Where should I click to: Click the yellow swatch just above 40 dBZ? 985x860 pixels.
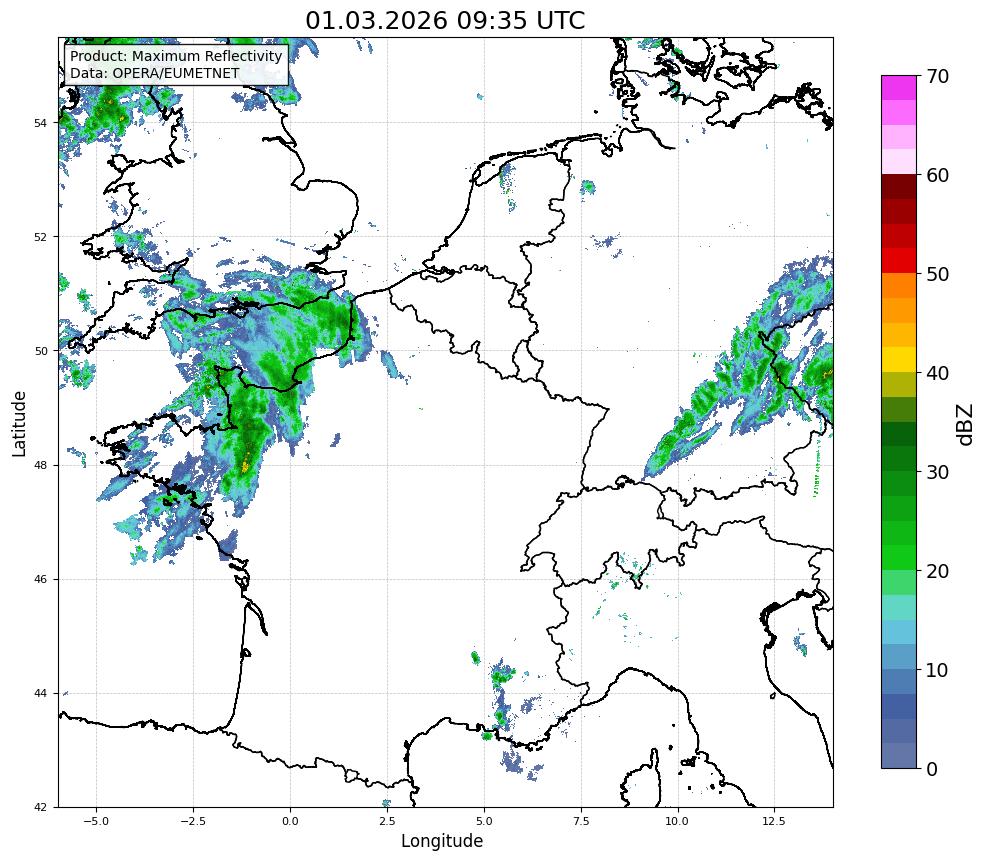[899, 360]
